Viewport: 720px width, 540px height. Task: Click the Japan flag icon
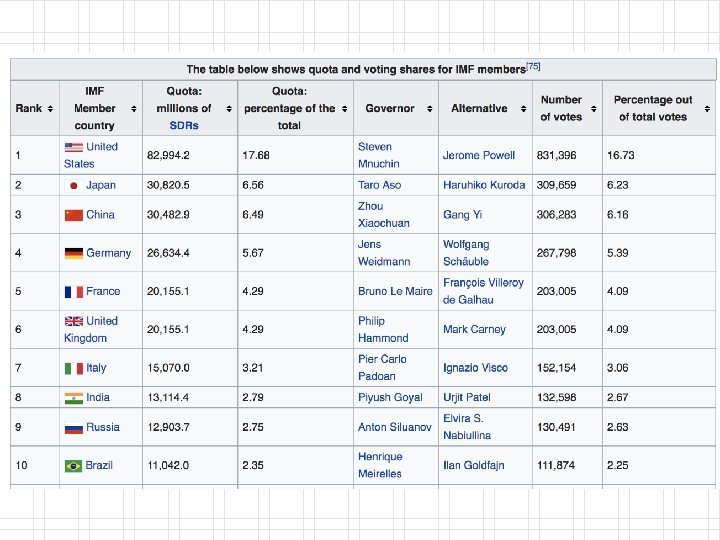tap(73, 185)
